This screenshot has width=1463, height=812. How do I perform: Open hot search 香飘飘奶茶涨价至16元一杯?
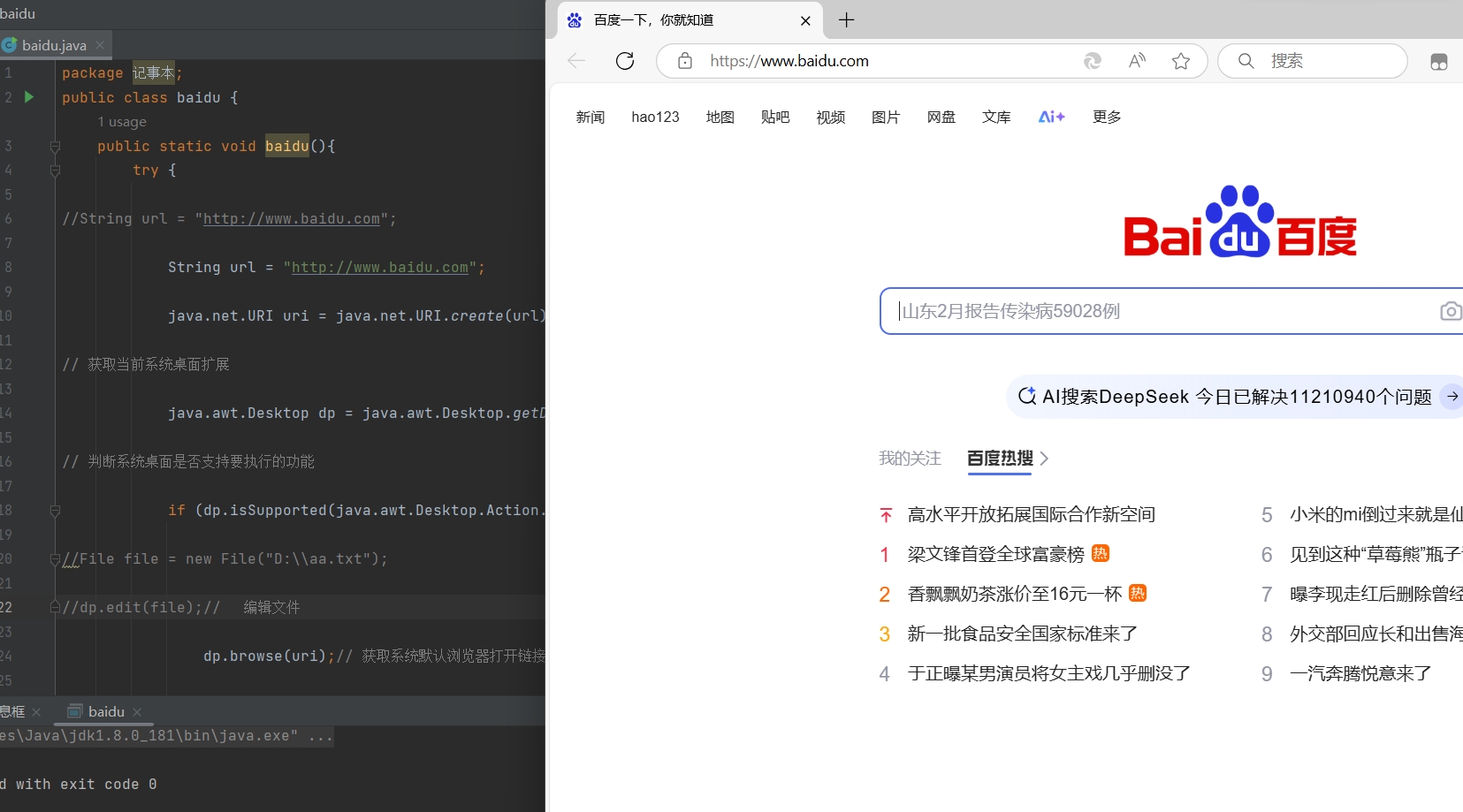click(1015, 594)
